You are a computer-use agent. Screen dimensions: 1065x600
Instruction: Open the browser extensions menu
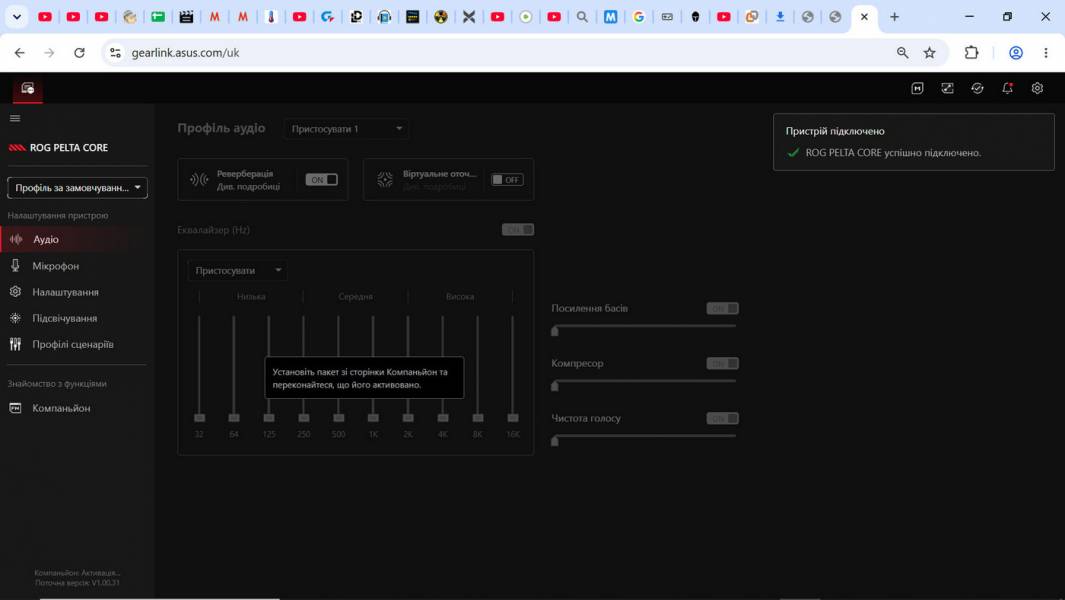click(x=971, y=52)
